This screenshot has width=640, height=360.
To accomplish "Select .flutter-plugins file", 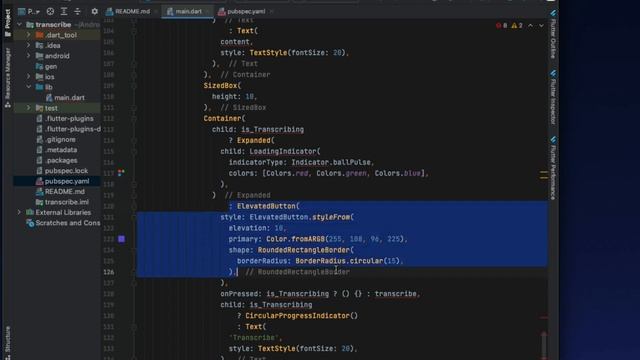I will 69,118.
